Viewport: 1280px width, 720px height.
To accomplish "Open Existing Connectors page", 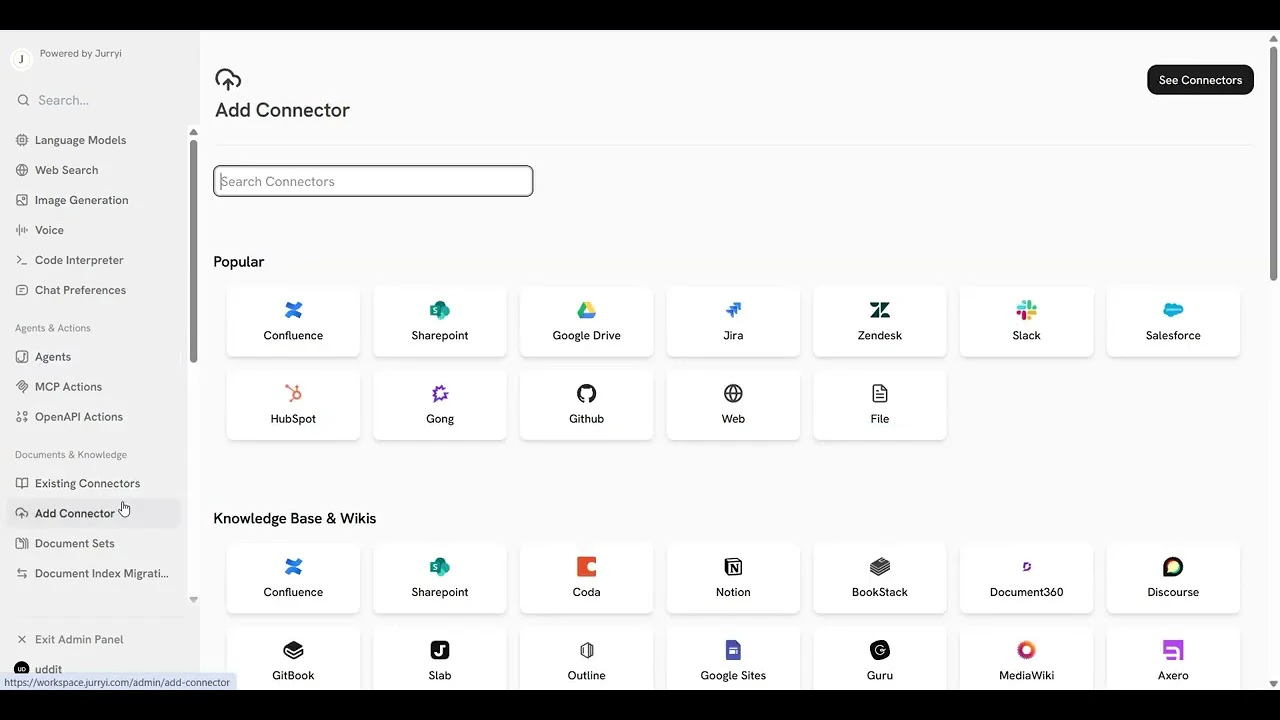I will click(x=93, y=483).
